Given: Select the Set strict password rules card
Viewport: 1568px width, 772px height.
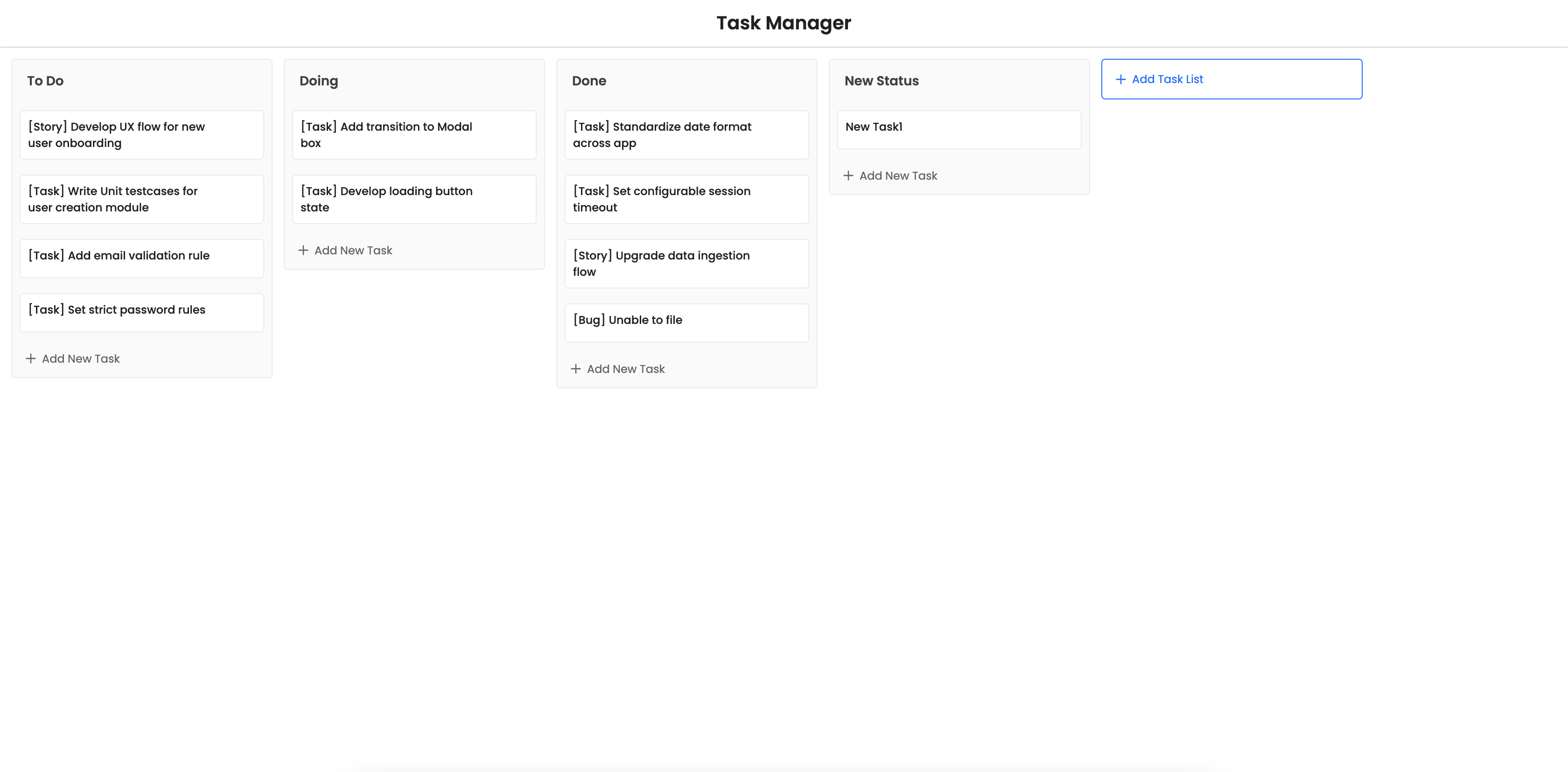Looking at the screenshot, I should pyautogui.click(x=141, y=312).
